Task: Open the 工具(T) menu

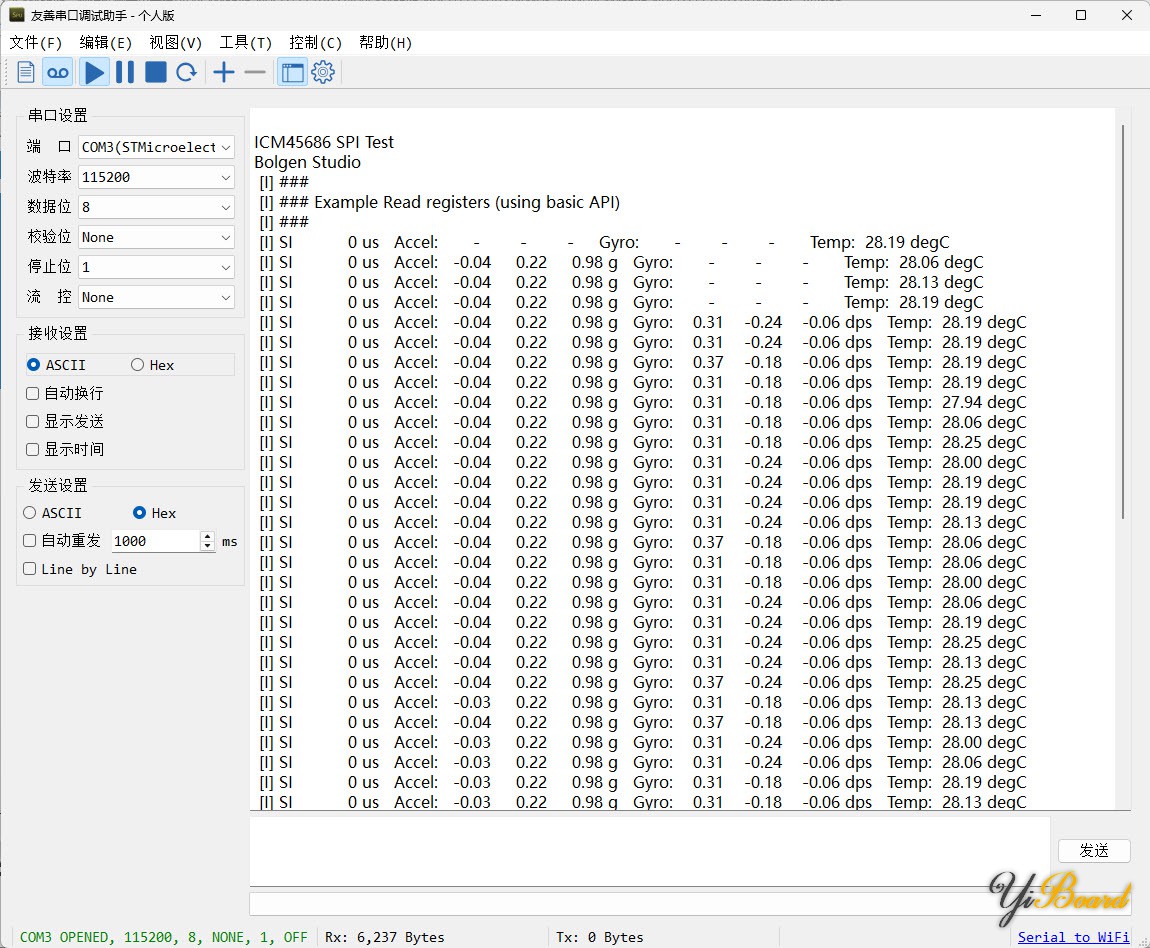Action: point(245,43)
